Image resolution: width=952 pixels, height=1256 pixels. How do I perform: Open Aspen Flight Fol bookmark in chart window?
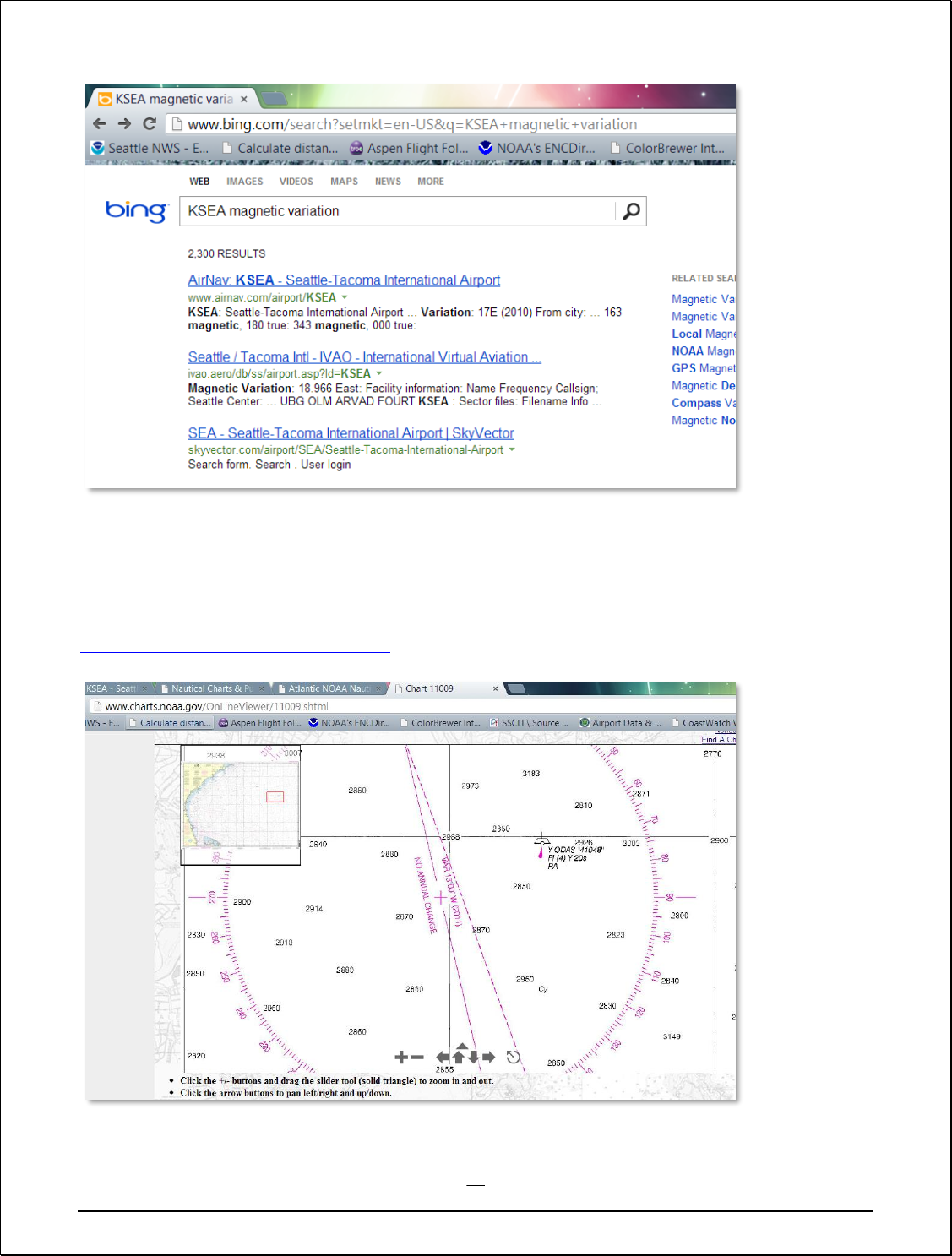click(260, 723)
